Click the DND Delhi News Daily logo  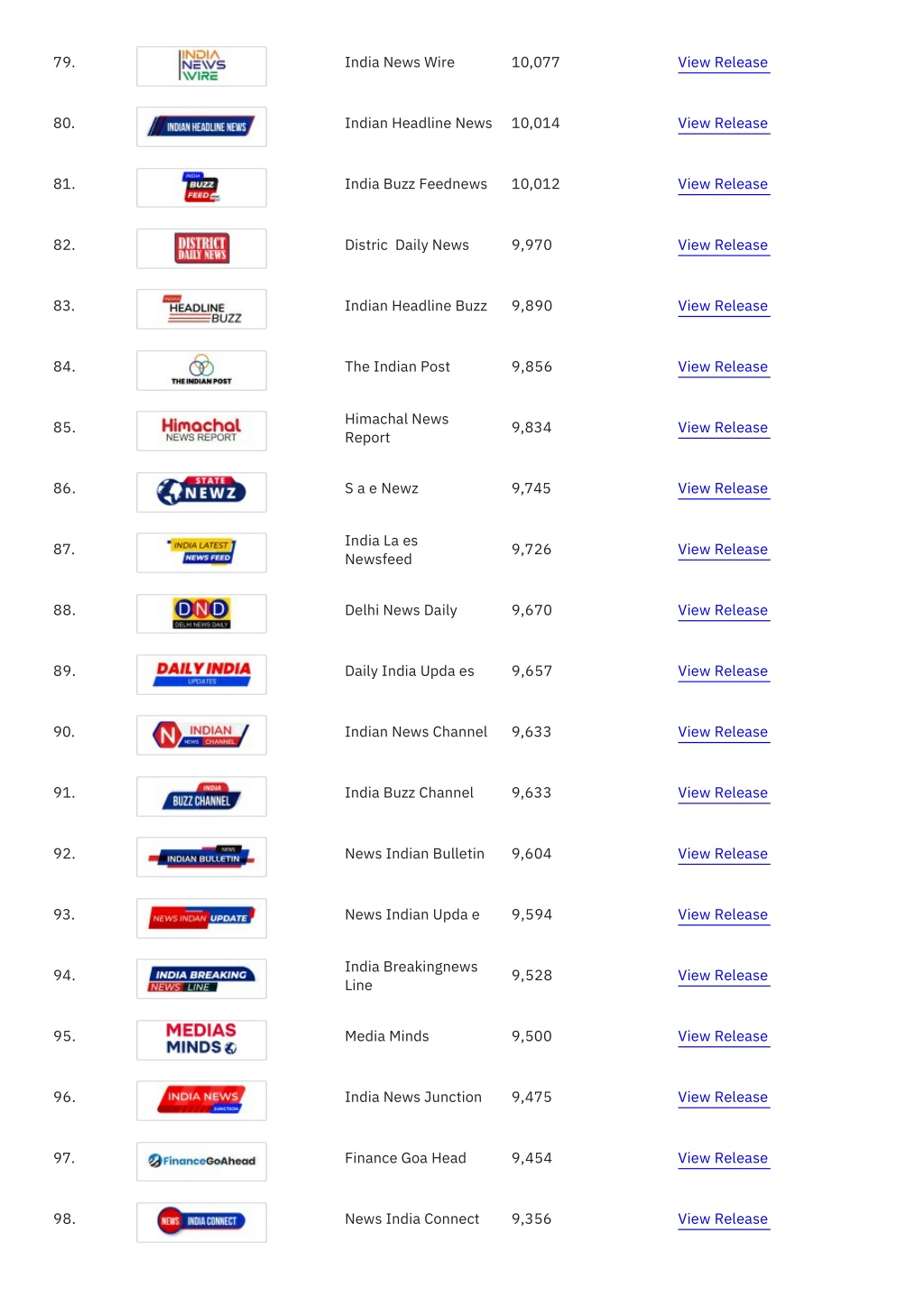pyautogui.click(x=201, y=614)
